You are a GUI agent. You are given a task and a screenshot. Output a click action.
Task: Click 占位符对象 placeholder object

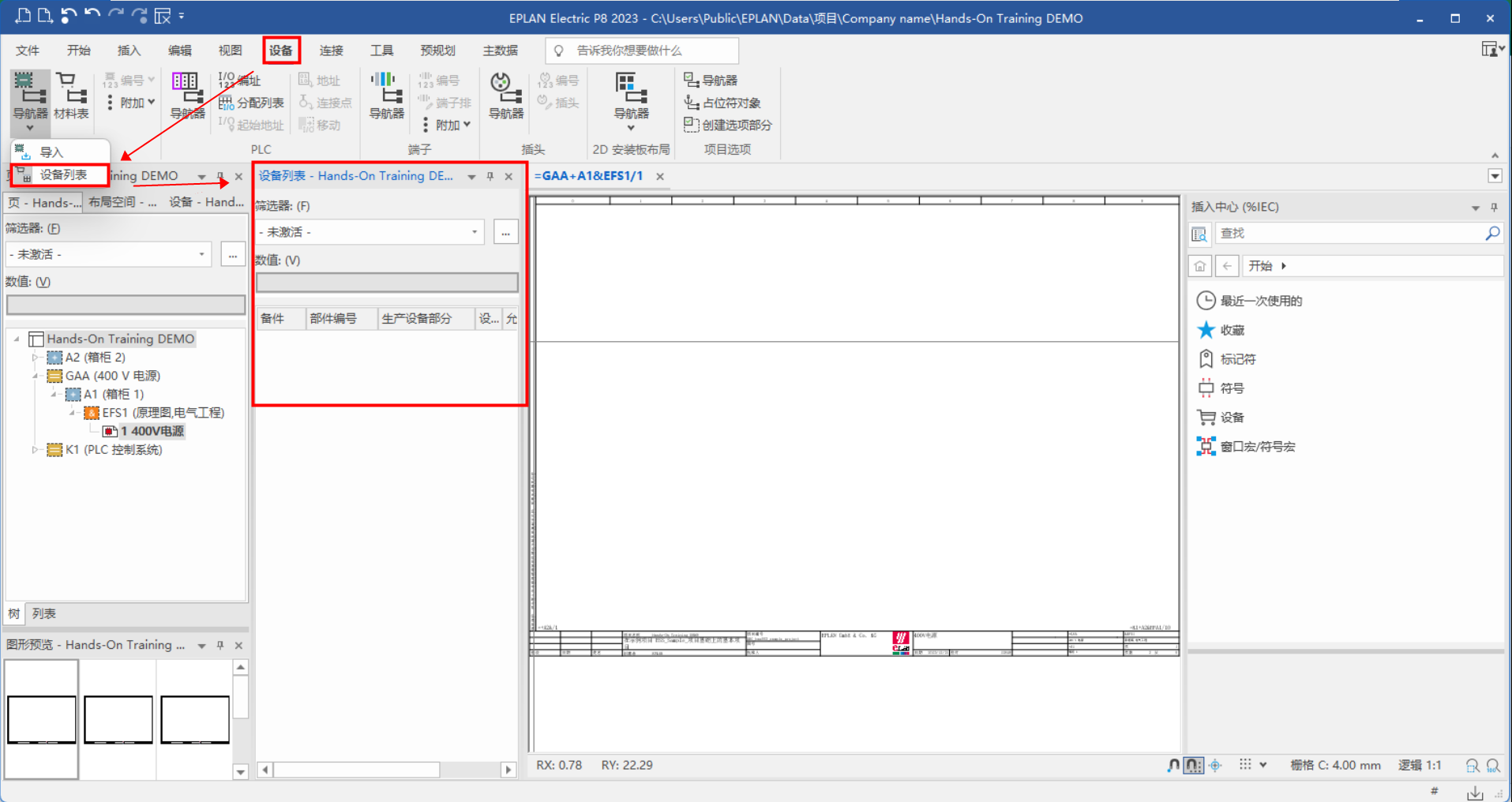[x=722, y=103]
